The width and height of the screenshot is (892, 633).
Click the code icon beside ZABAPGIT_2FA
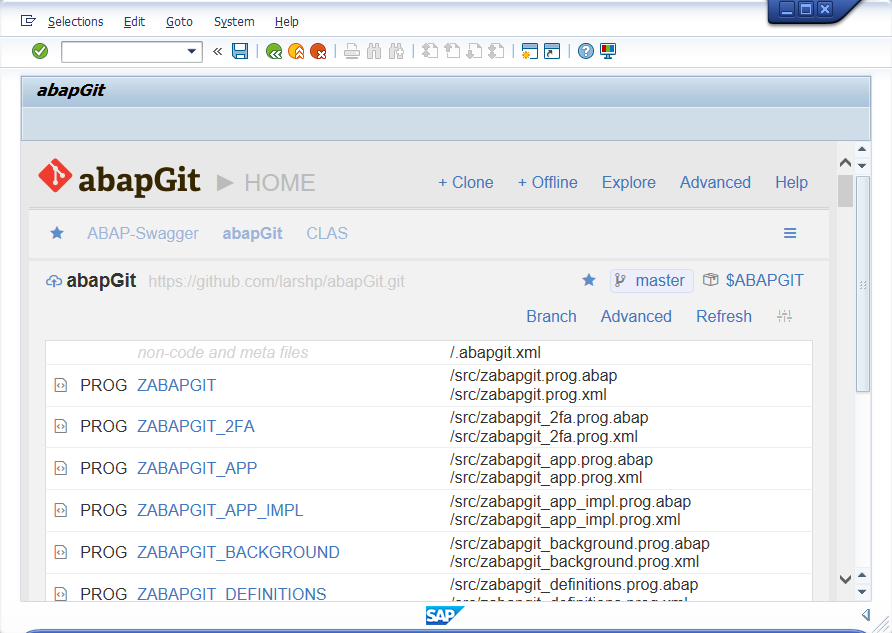pos(60,427)
